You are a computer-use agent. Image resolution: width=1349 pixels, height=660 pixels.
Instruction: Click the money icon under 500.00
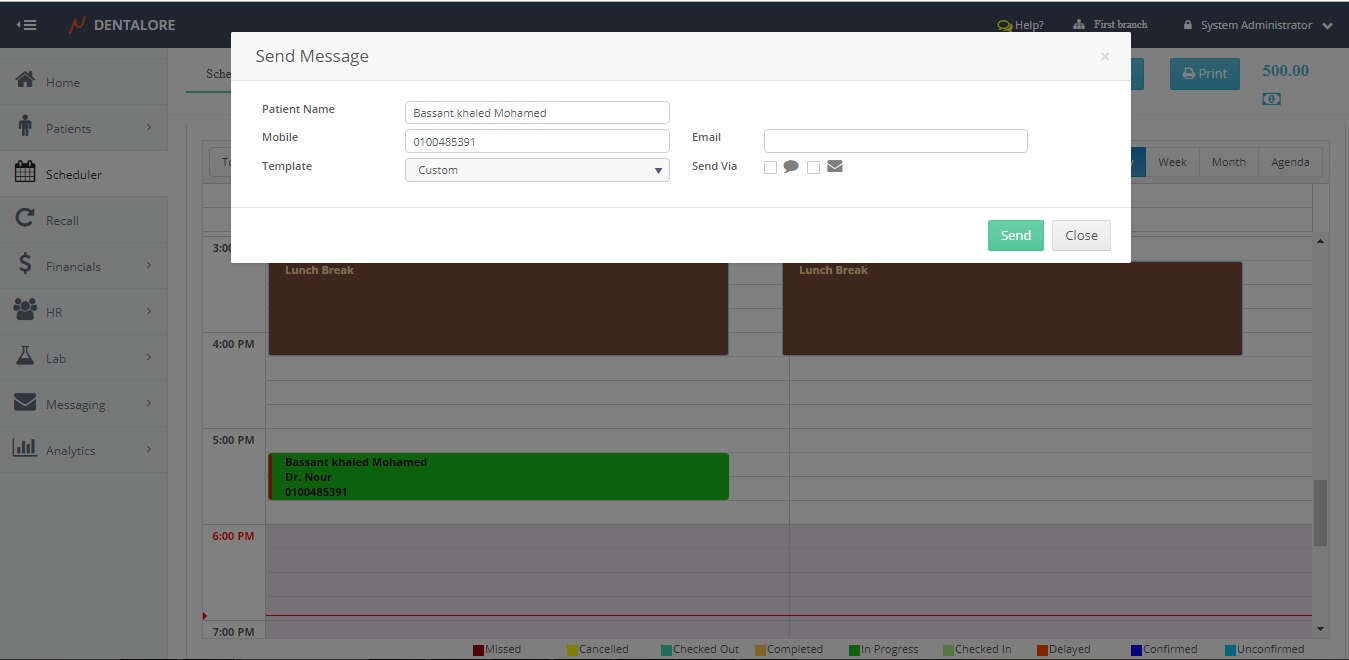tap(1271, 99)
